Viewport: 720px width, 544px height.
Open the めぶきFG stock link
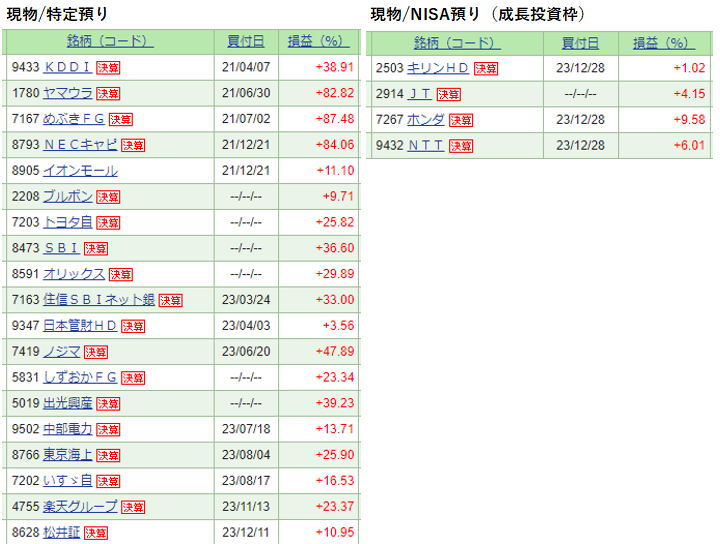point(74,118)
